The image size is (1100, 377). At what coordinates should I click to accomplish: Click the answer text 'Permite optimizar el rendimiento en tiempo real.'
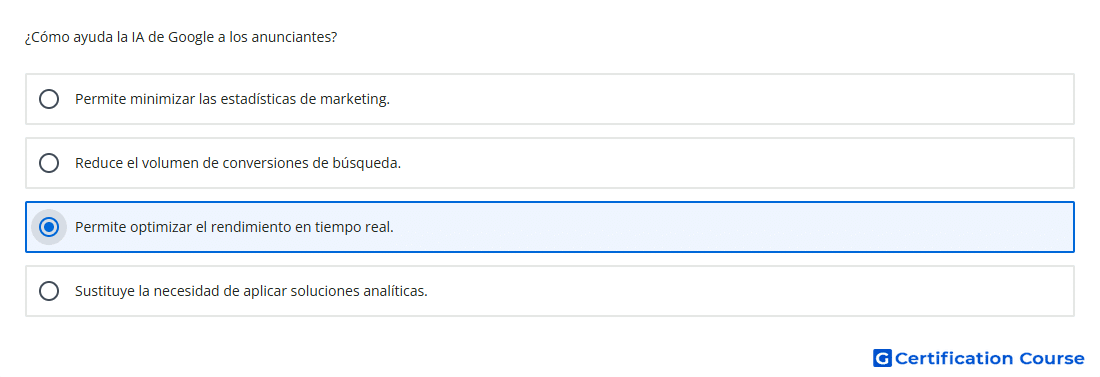click(234, 227)
